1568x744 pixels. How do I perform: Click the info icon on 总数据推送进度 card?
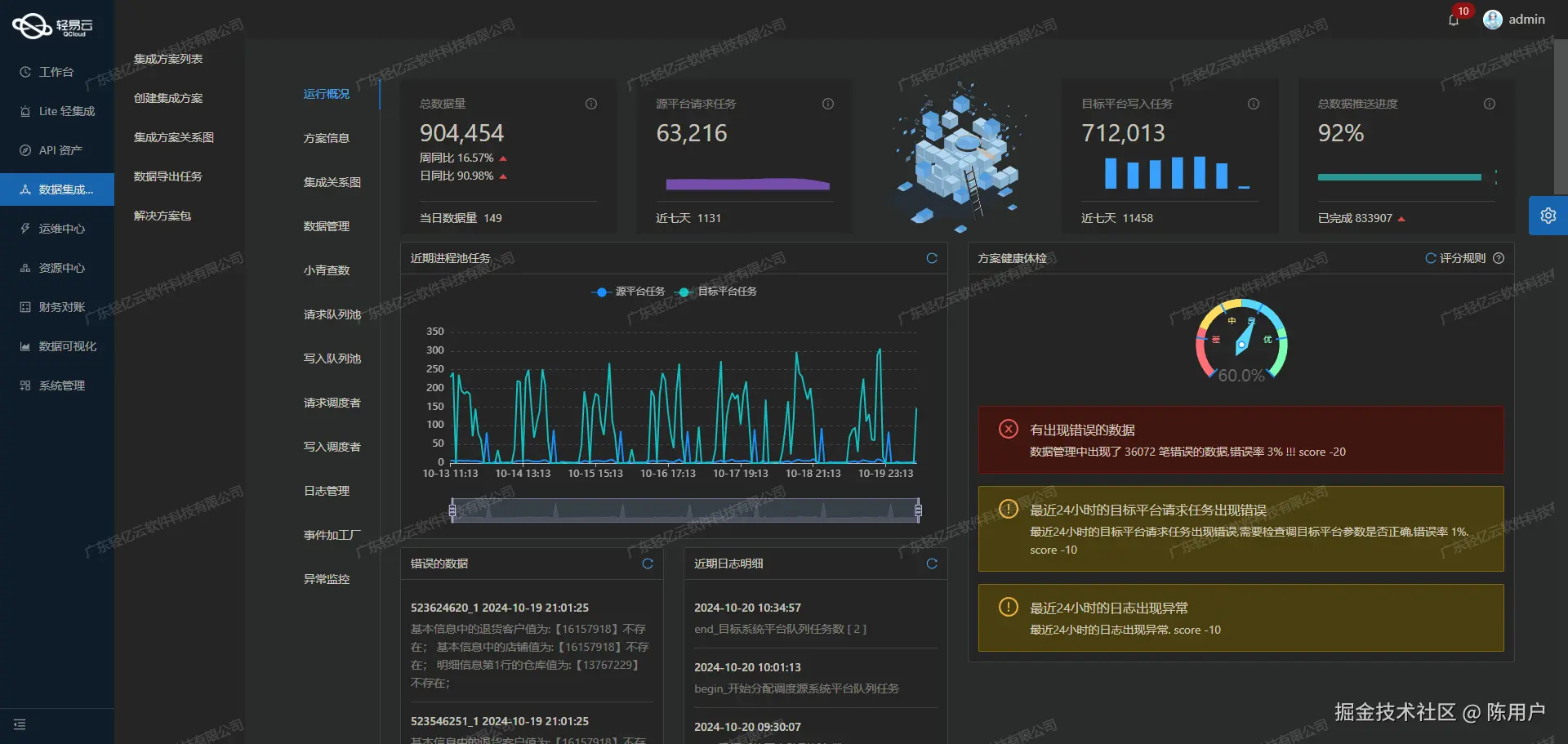(x=1490, y=104)
